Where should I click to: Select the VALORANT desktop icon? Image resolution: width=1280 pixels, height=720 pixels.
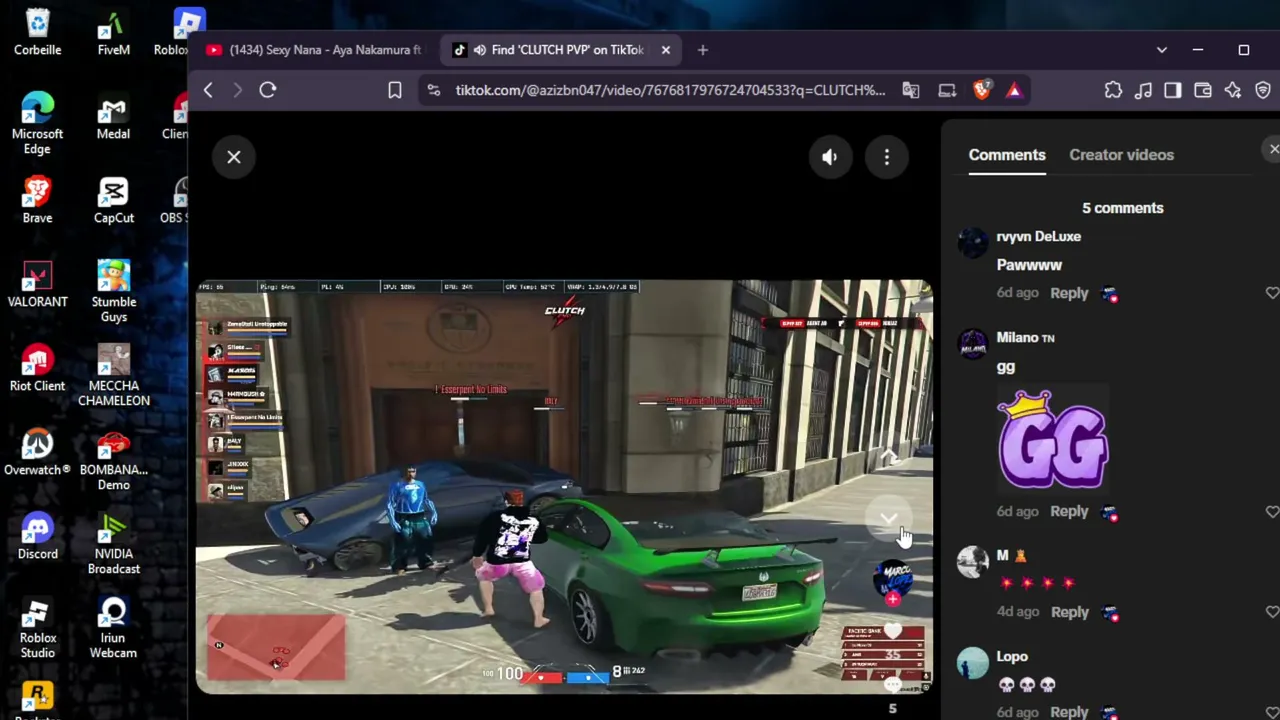point(38,284)
